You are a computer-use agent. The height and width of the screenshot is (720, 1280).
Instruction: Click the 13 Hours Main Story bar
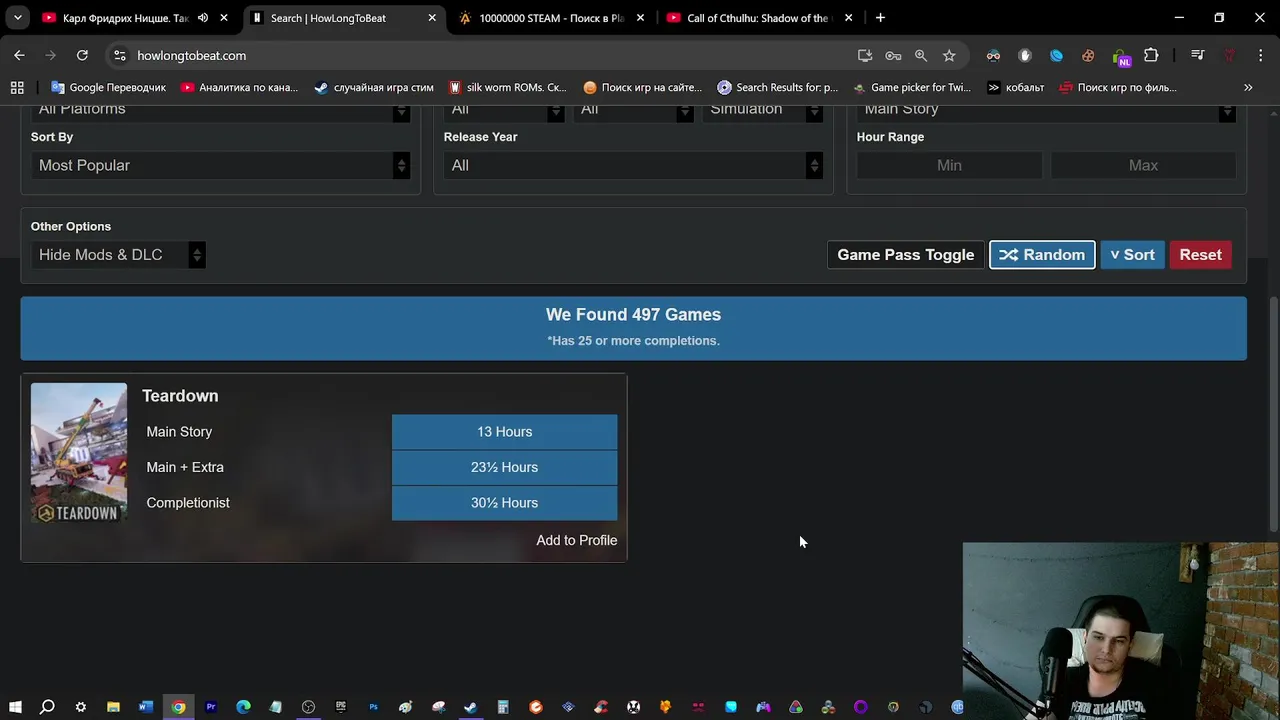(x=504, y=432)
